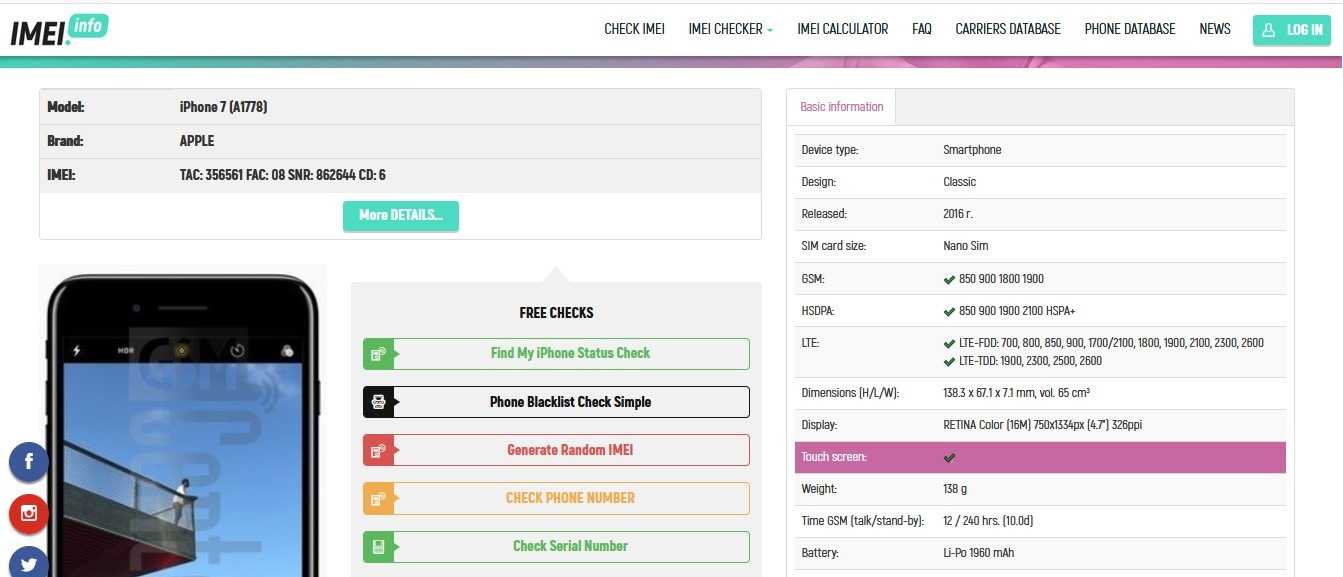
Task: Click the green Find My iPhone icon
Action: pyautogui.click(x=378, y=354)
